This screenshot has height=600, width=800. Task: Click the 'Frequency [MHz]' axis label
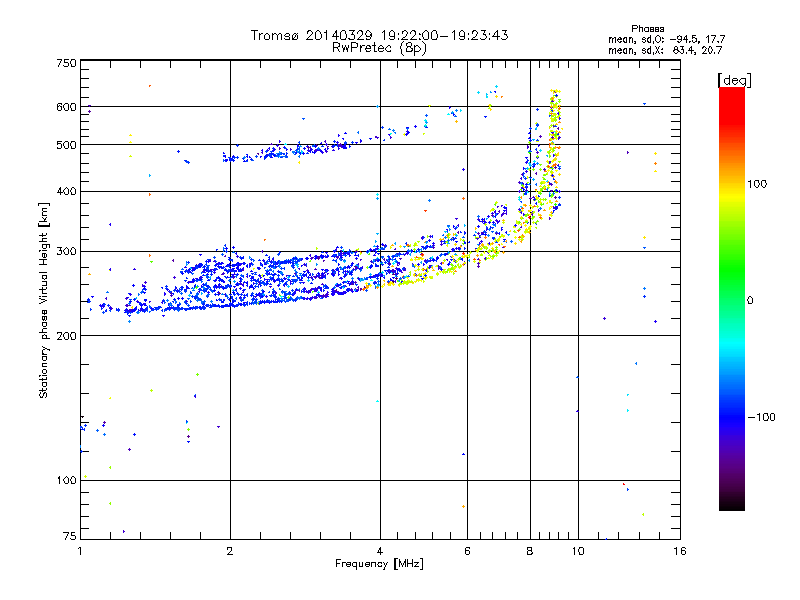tap(379, 563)
